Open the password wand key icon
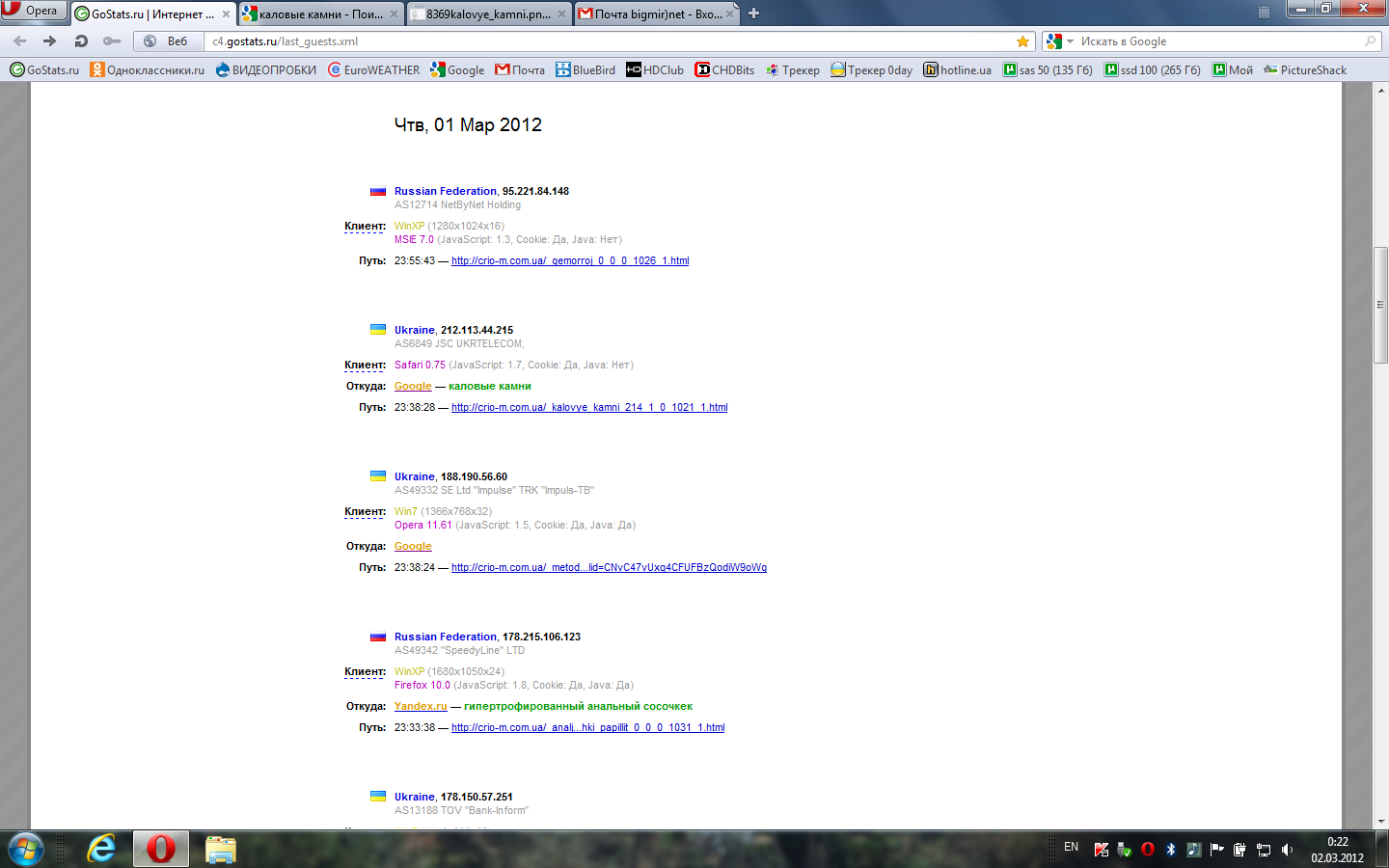Image resolution: width=1389 pixels, height=868 pixels. pos(112,41)
